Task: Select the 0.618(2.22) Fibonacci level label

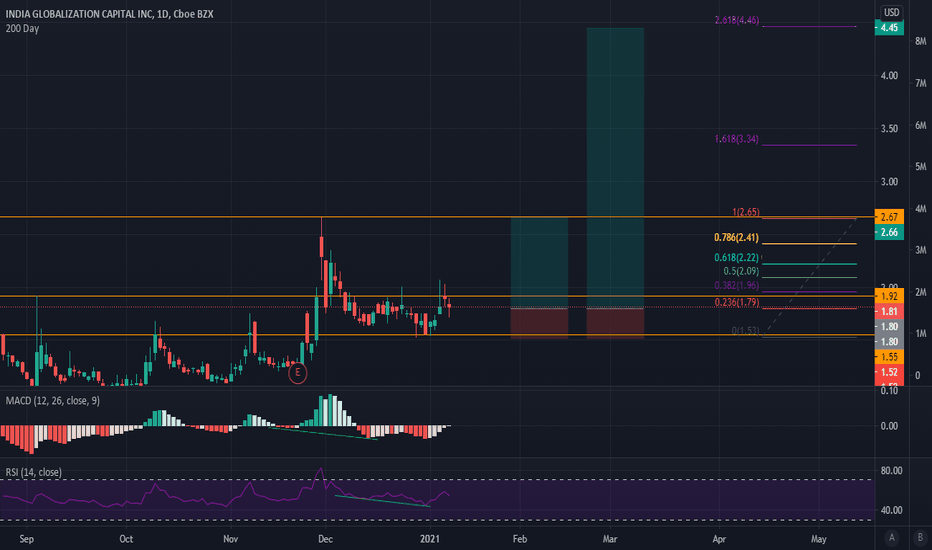Action: pyautogui.click(x=736, y=257)
